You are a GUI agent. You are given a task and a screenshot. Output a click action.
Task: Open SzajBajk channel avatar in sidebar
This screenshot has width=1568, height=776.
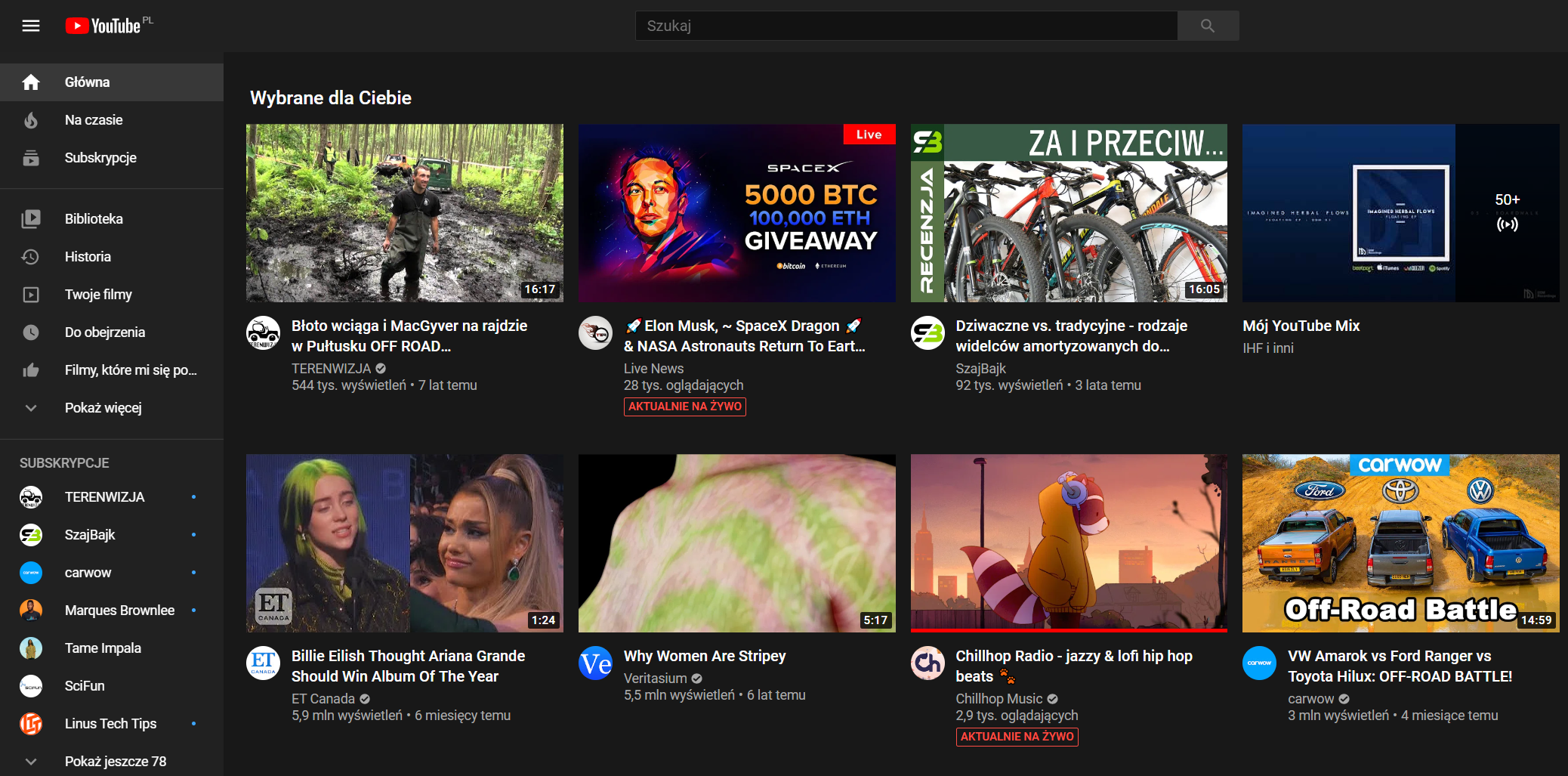pyautogui.click(x=31, y=535)
